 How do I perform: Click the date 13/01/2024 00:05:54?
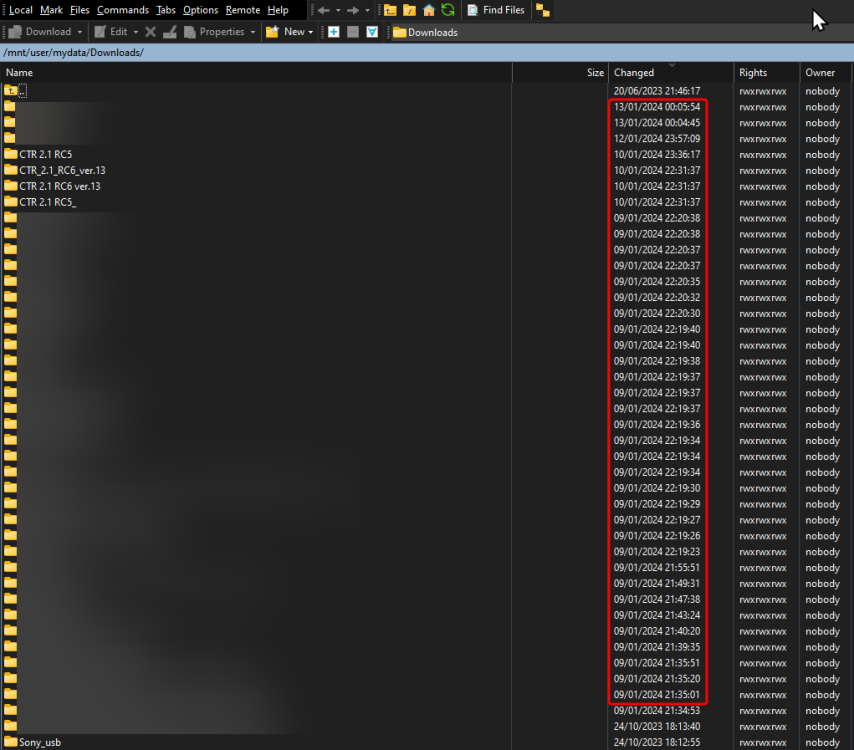point(657,107)
